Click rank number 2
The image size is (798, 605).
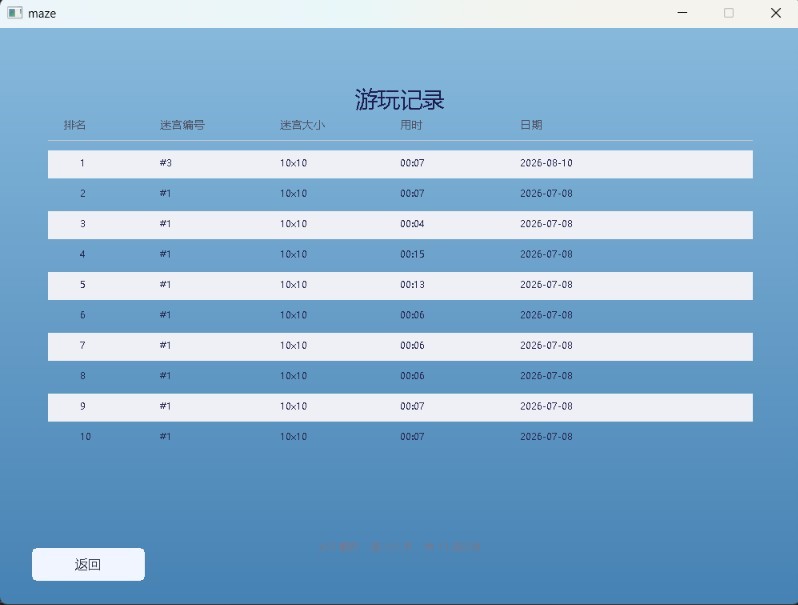pos(82,193)
